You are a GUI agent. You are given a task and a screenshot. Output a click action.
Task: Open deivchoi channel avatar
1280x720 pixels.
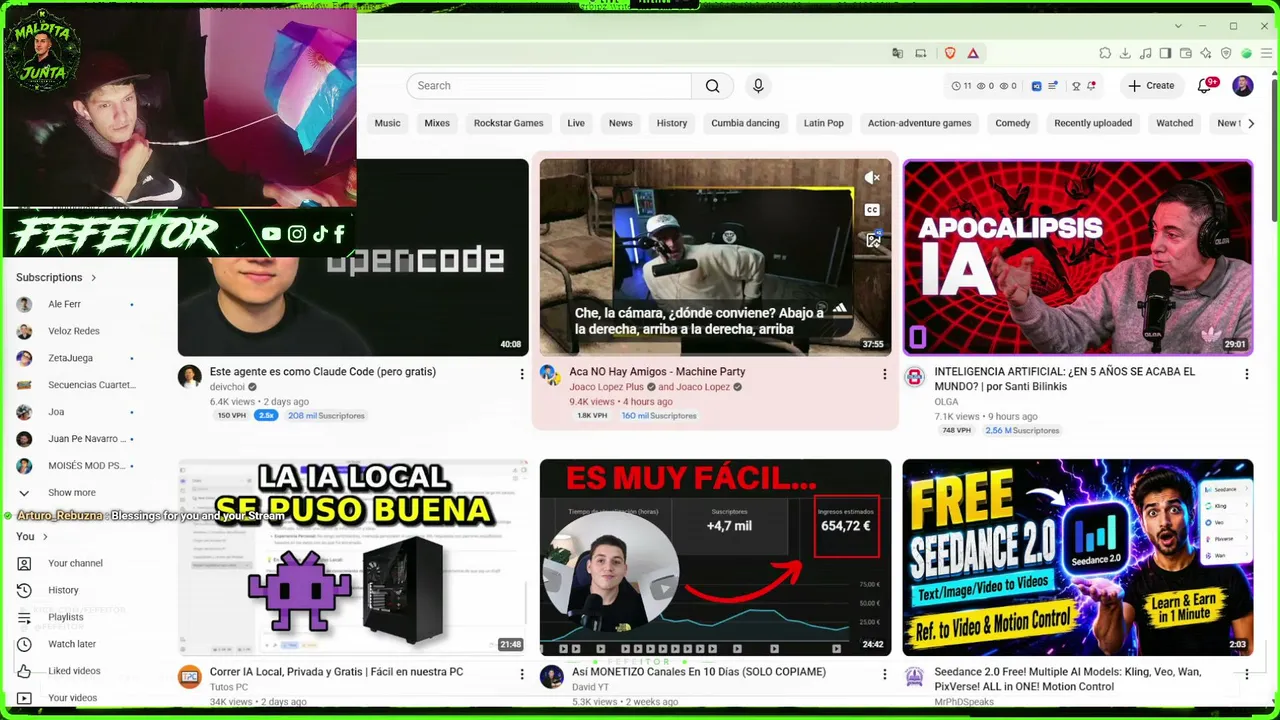click(x=190, y=377)
